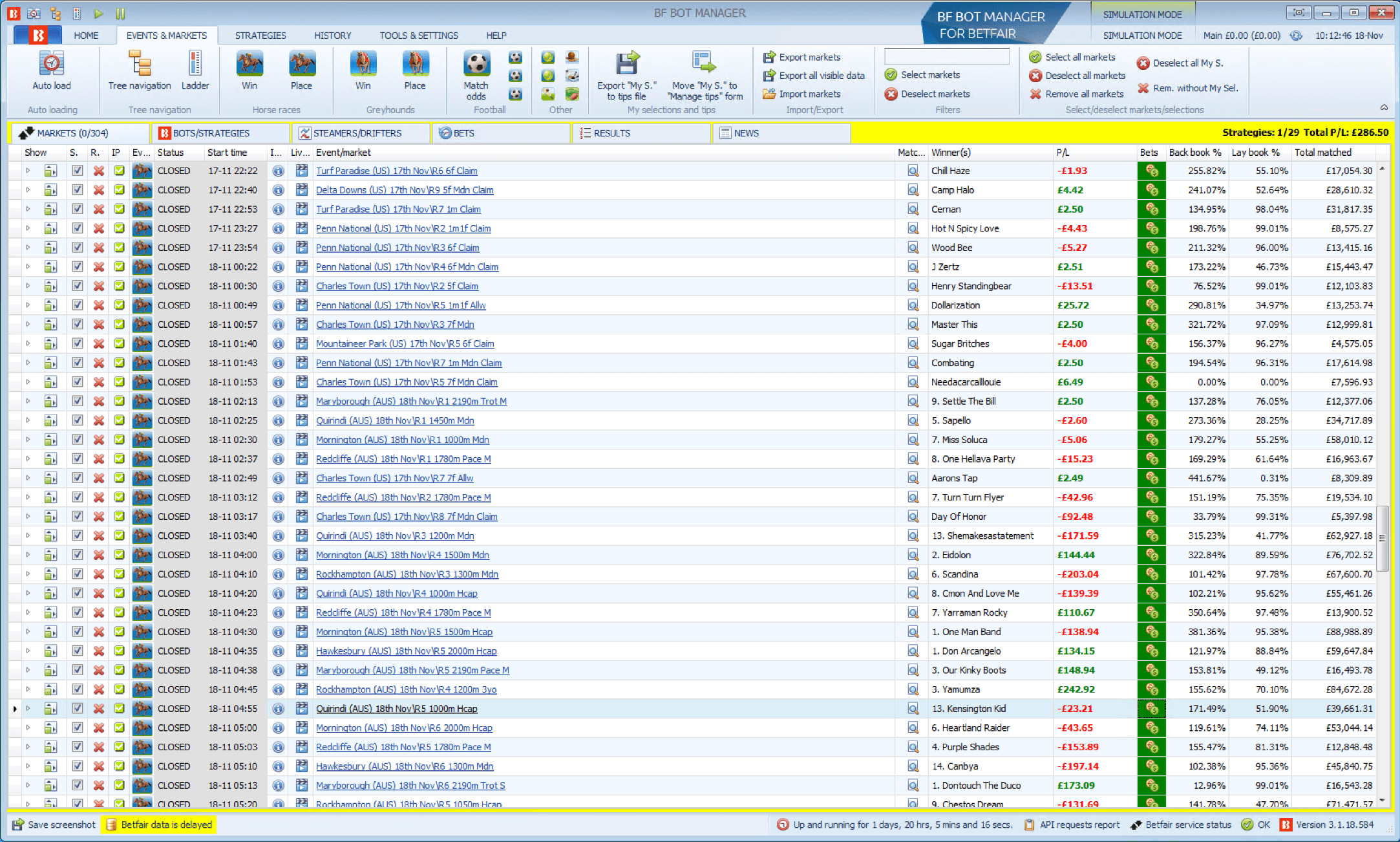1400x842 pixels.
Task: Expand the Delta Downs R9 row
Action: tap(28, 190)
